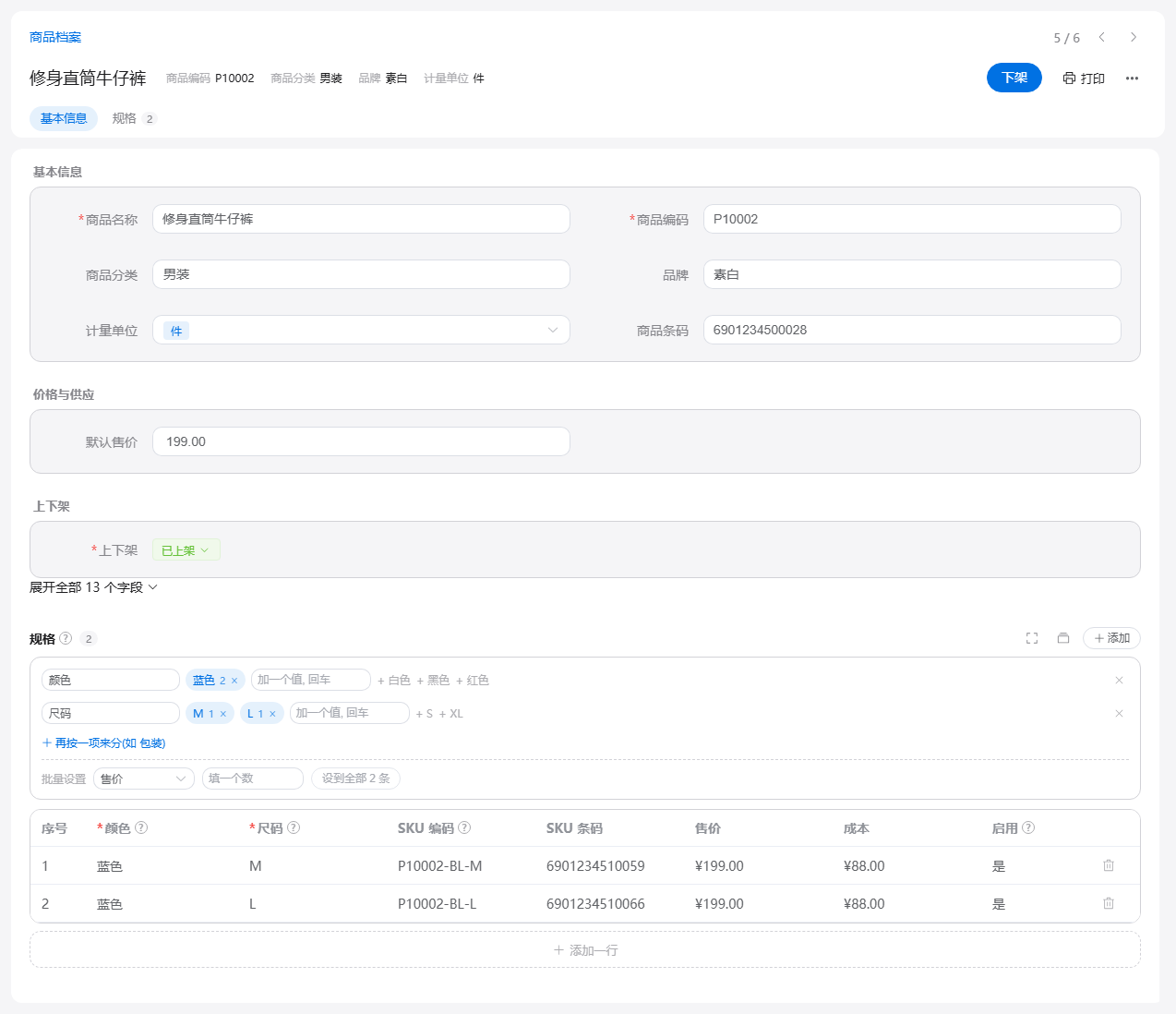Open the 已上架 status dropdown
This screenshot has height=1014, width=1176.
coord(186,550)
